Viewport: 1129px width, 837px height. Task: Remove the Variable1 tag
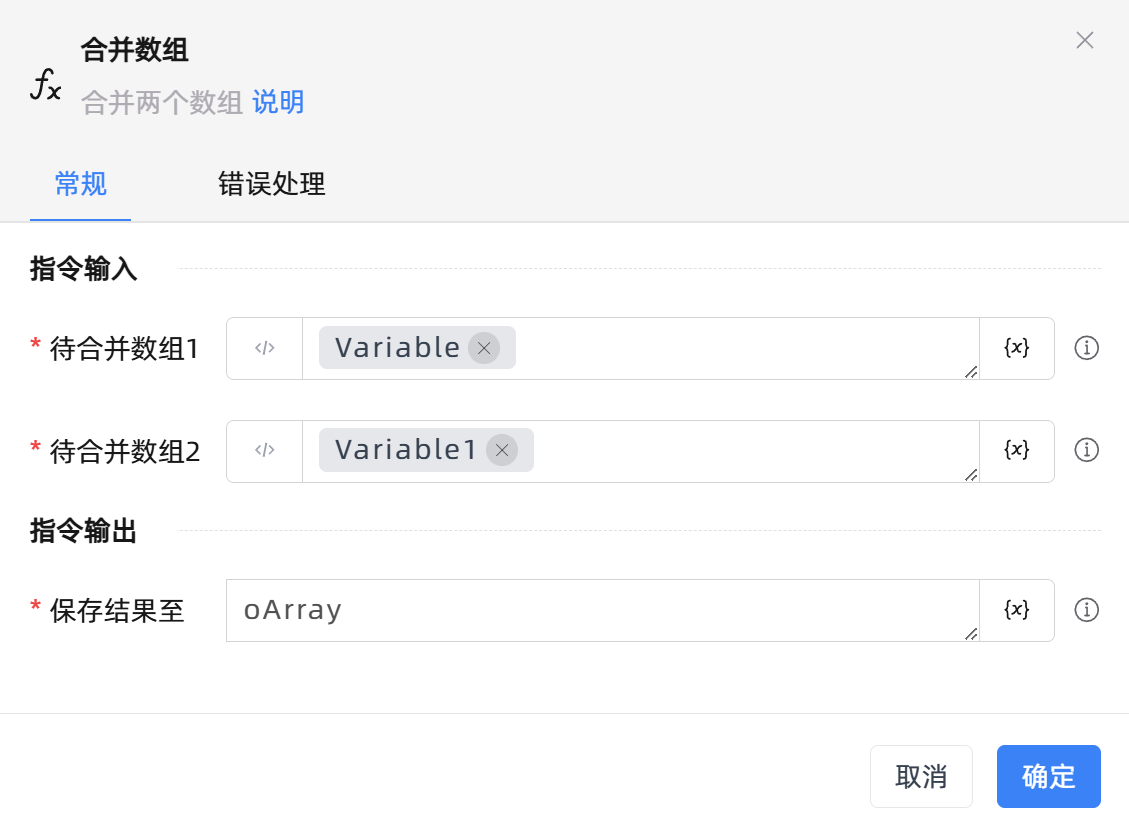click(502, 450)
